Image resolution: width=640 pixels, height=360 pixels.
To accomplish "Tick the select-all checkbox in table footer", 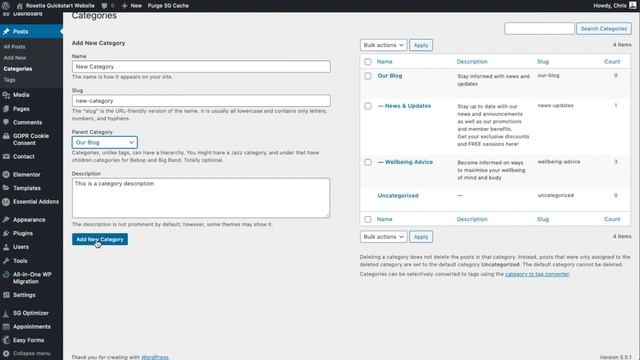I will pos(368,219).
